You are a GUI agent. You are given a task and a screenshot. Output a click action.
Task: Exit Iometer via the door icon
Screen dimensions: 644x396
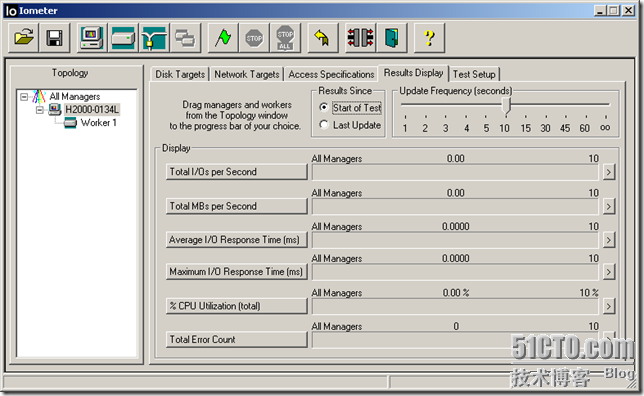coord(392,38)
